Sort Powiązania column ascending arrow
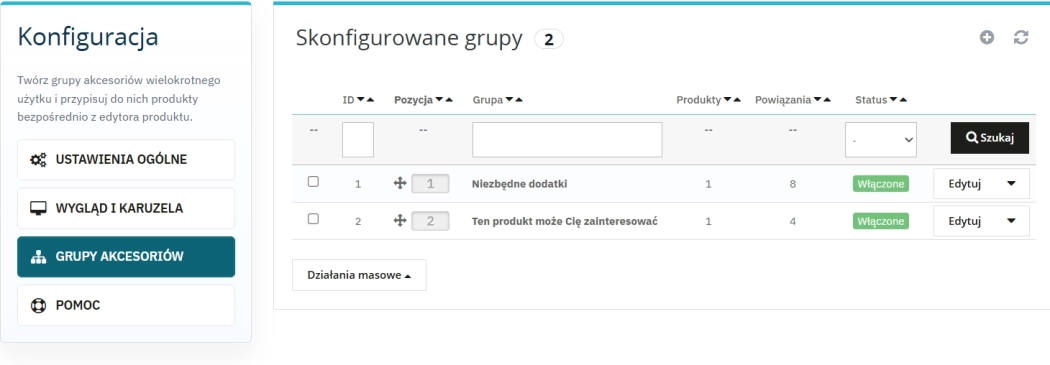This screenshot has height=365, width=1050. click(826, 100)
